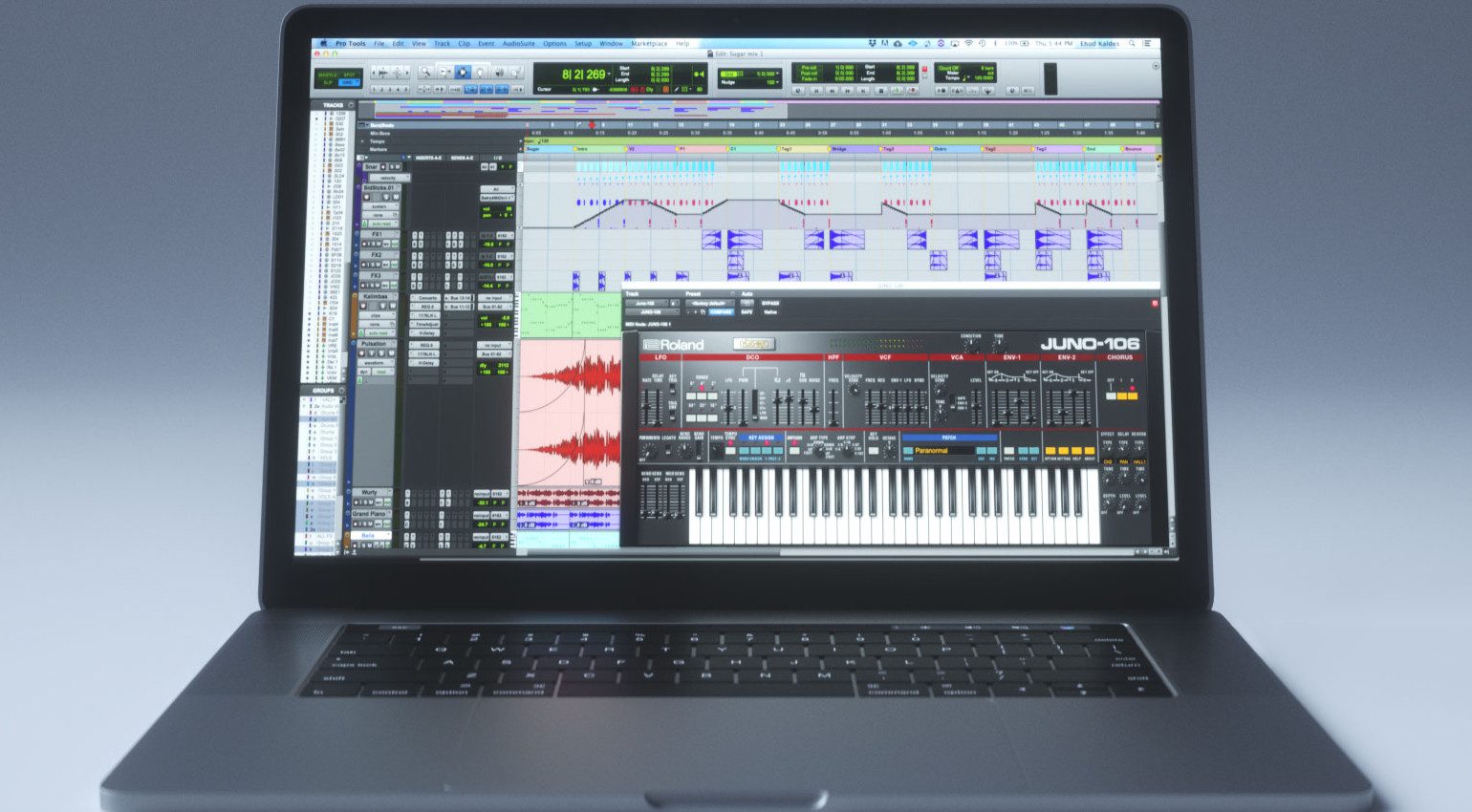The width and height of the screenshot is (1472, 812).
Task: Select the red audio clip on Pulsation track
Action: coord(571,411)
